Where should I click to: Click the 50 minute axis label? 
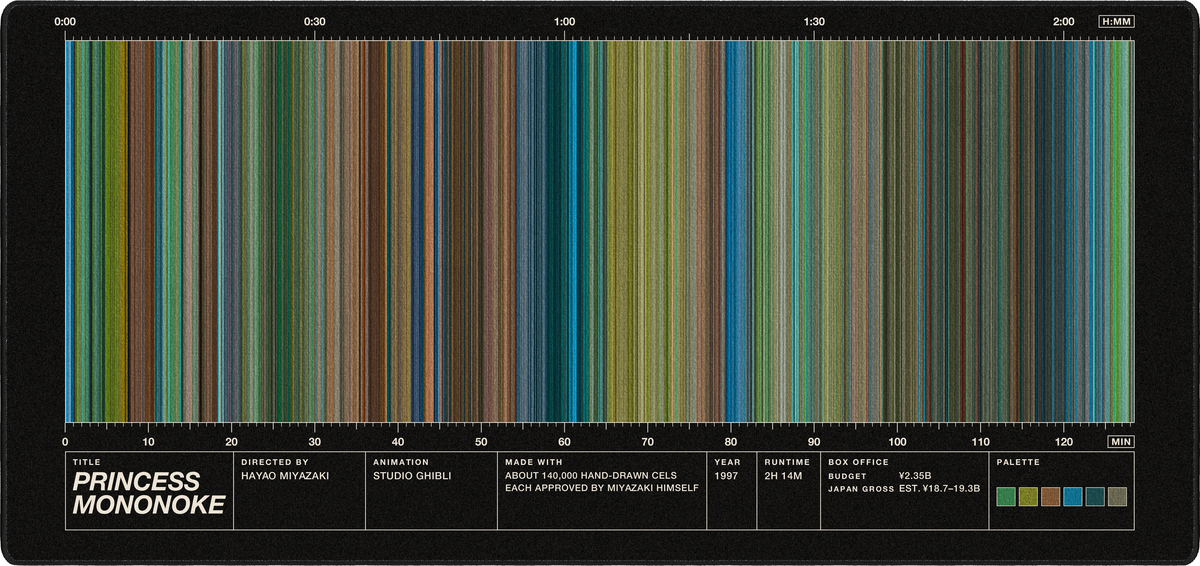(x=481, y=441)
